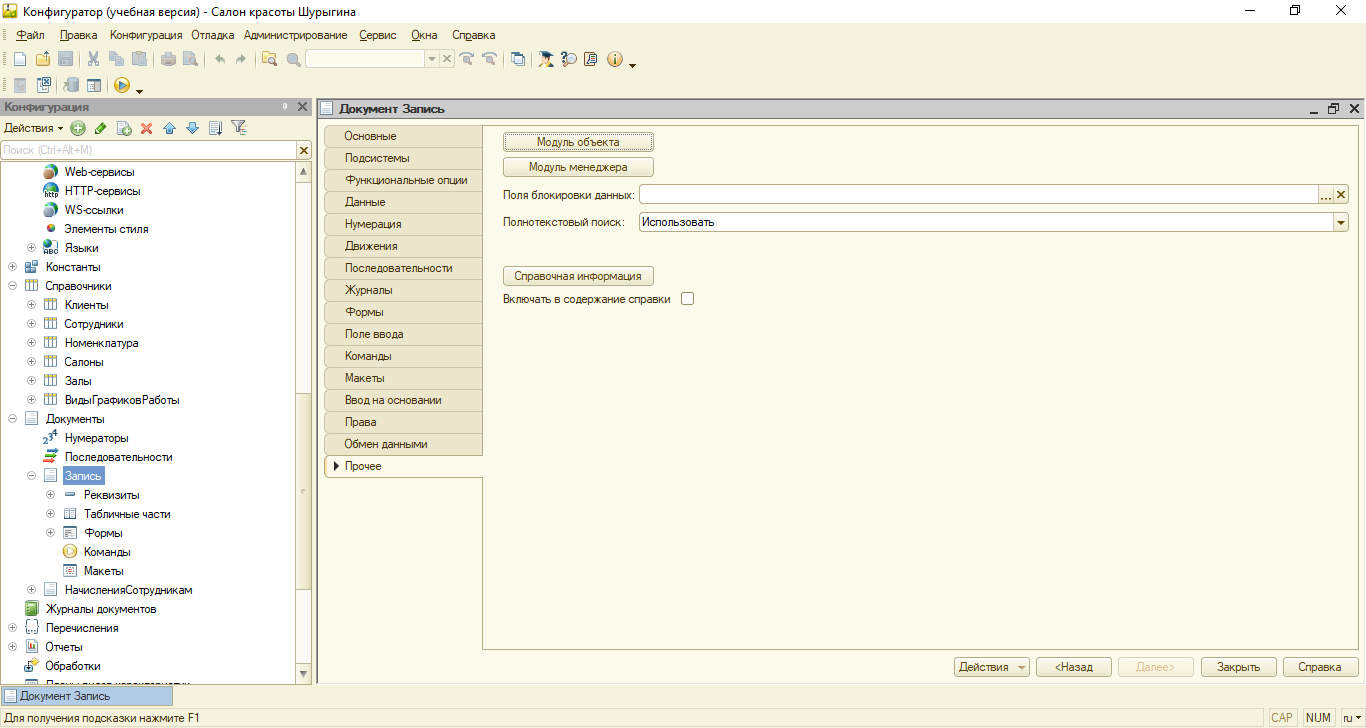Click the red Delete icon in Configuration panel
This screenshot has width=1366, height=728.
click(146, 128)
